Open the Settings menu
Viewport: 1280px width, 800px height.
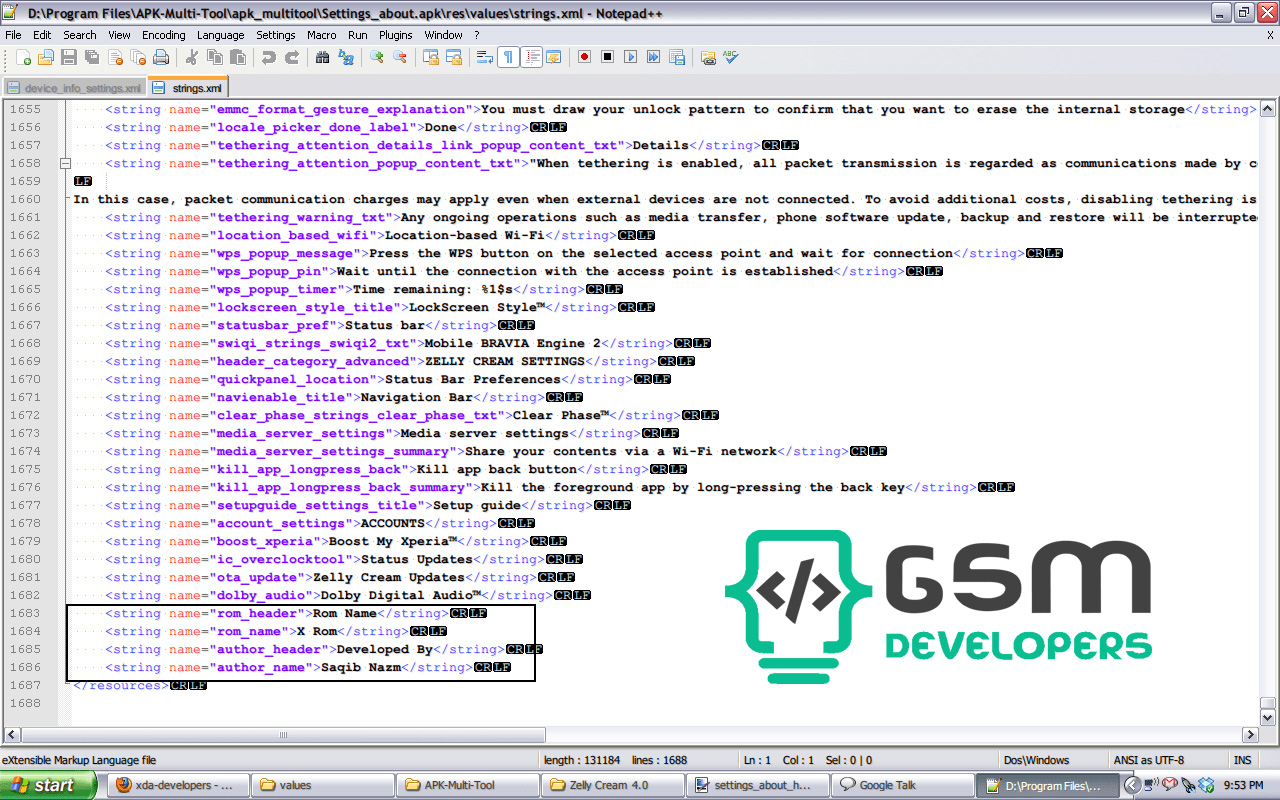276,35
